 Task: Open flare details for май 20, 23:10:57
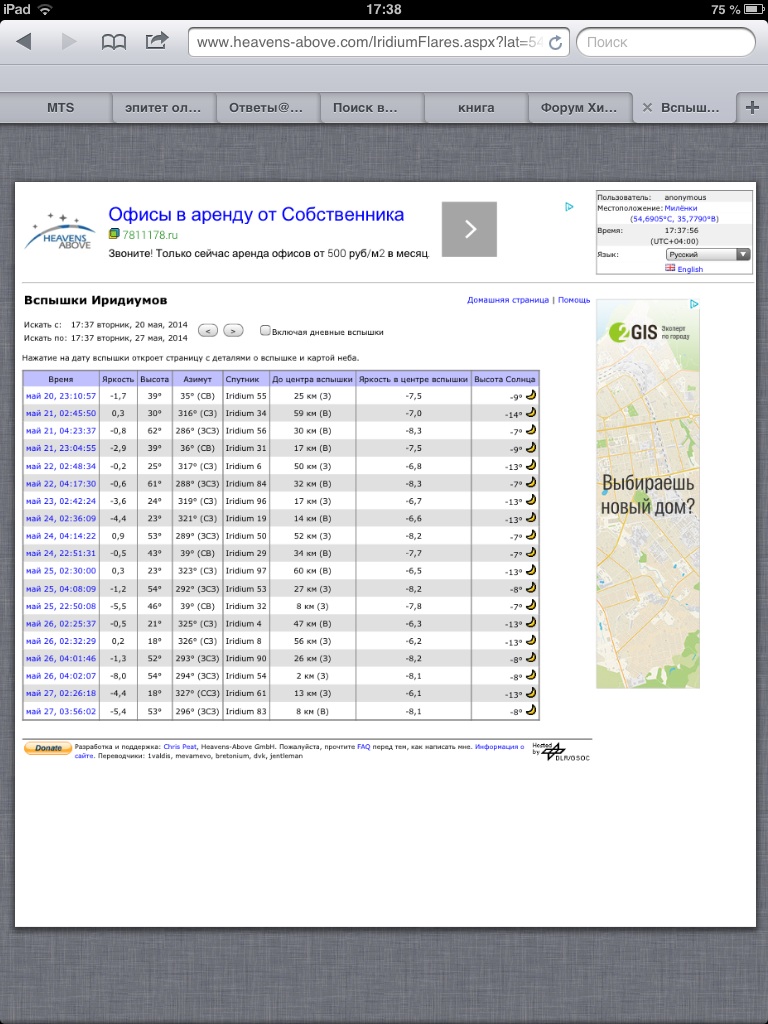(x=61, y=396)
